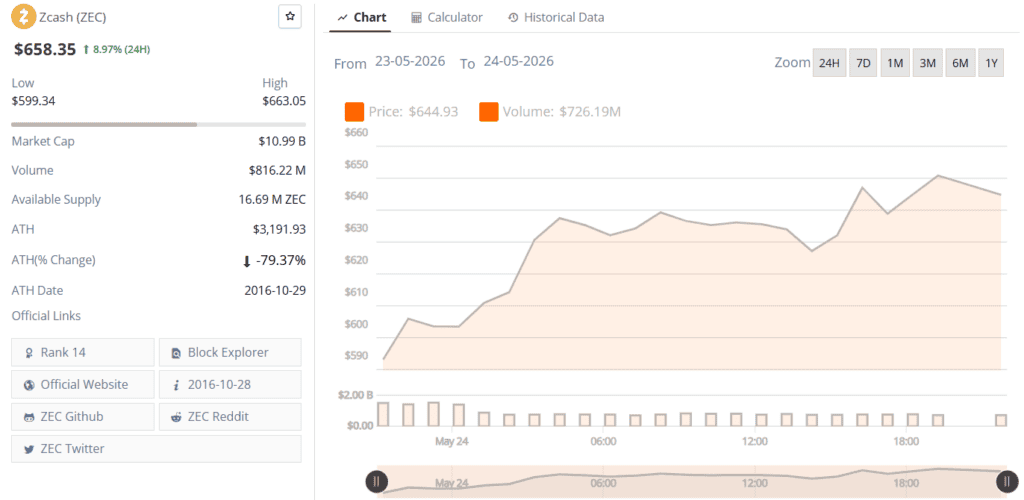The width and height of the screenshot is (1024, 500).
Task: Click the $2.00 B volume axis label
Action: (356, 396)
